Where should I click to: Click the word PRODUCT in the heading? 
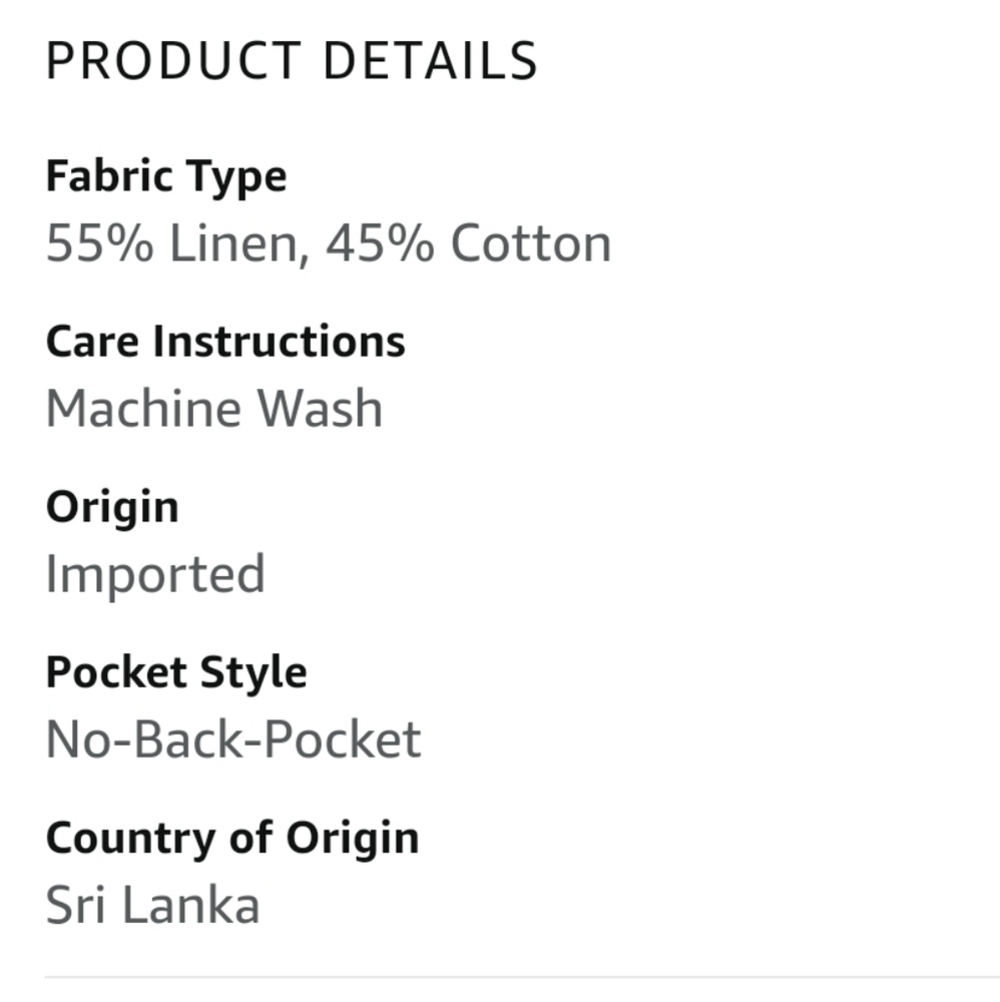pyautogui.click(x=173, y=61)
